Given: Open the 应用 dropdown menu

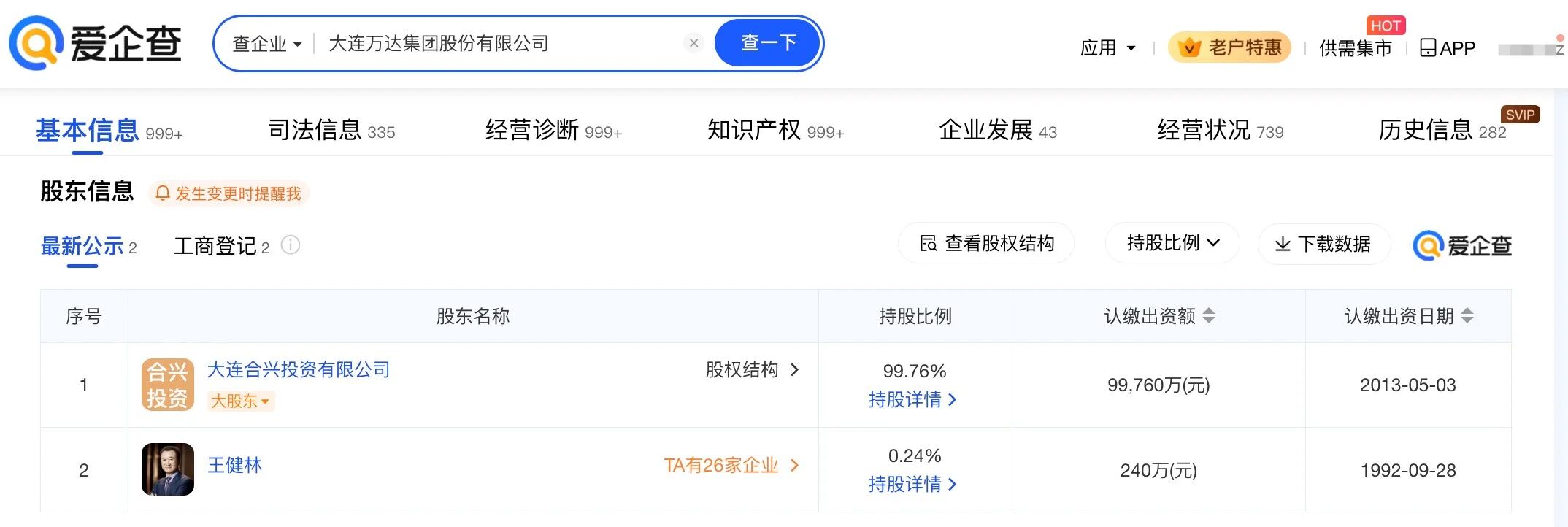Looking at the screenshot, I should (x=1107, y=48).
